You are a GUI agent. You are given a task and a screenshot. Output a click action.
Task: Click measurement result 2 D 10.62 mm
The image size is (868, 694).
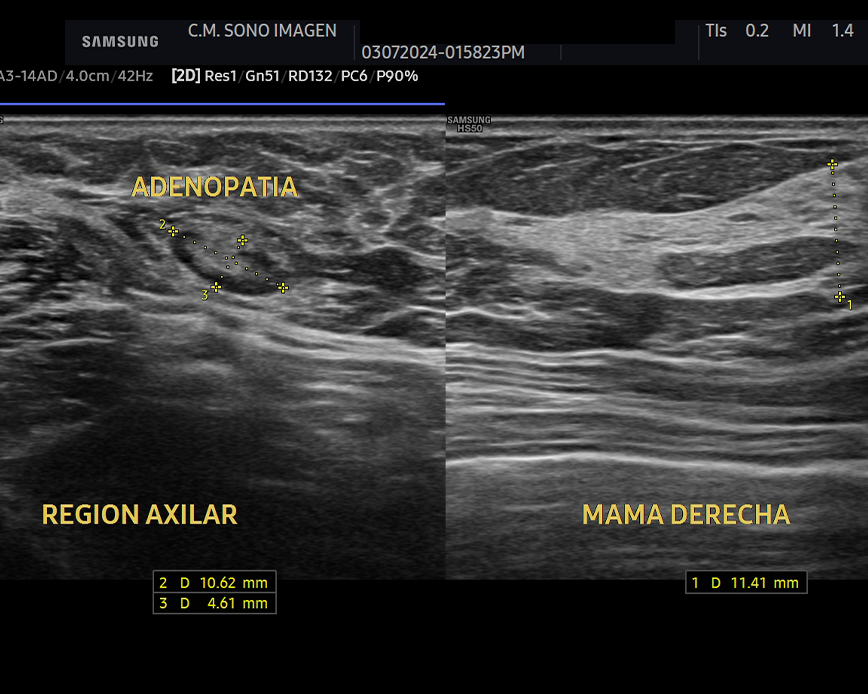click(213, 582)
